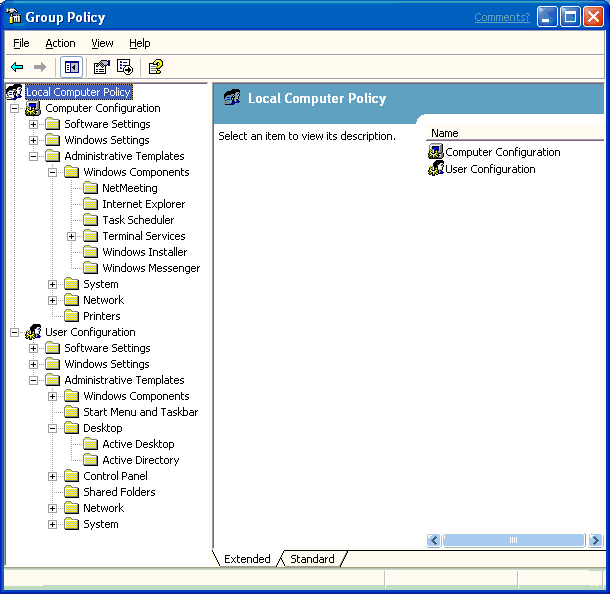The width and height of the screenshot is (610, 594).
Task: Collapse Windows Components under Computer Configuration
Action: pos(53,172)
